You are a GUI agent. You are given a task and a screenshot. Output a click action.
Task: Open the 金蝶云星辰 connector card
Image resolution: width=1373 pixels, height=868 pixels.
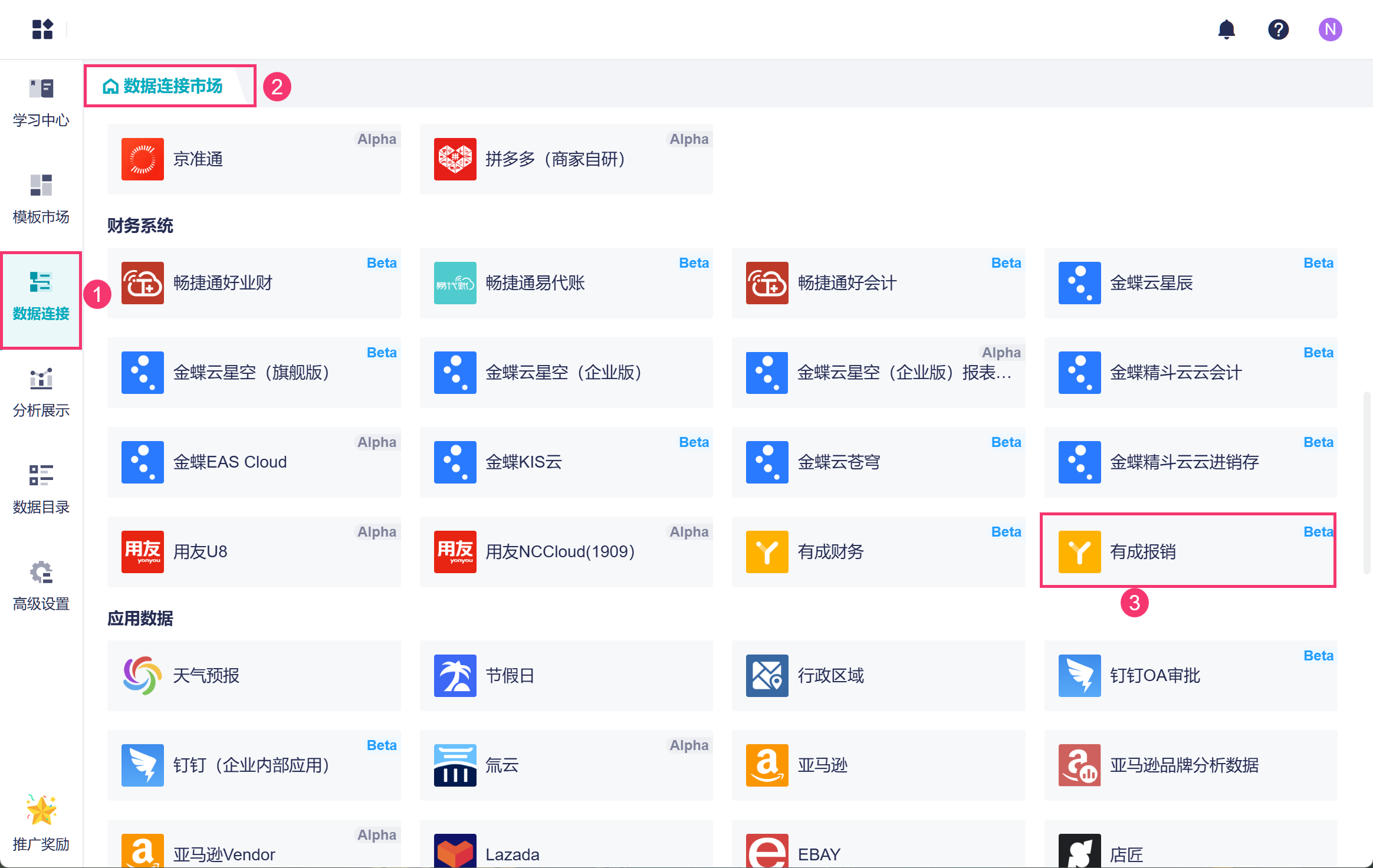point(1190,283)
